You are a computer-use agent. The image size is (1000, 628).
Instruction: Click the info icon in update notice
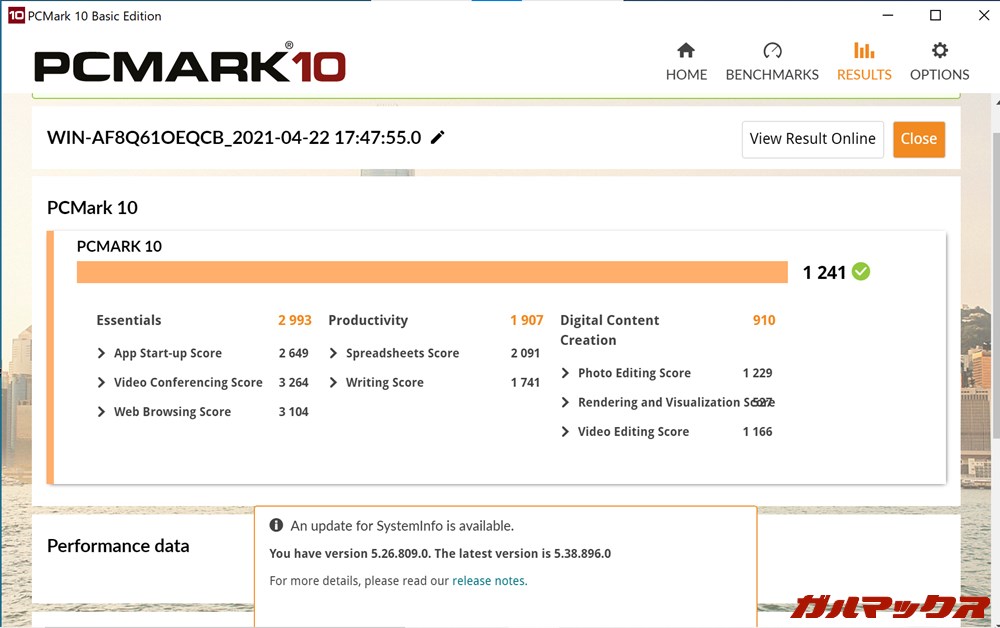click(x=276, y=525)
